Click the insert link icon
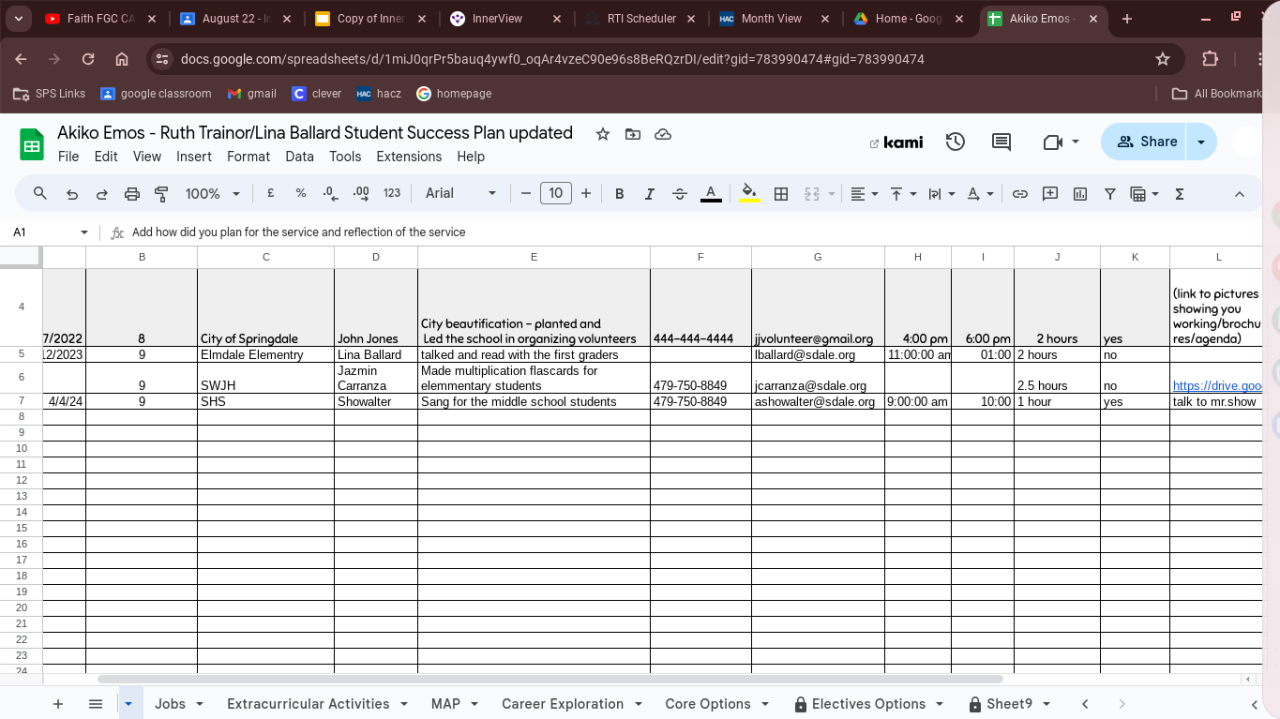Image resolution: width=1280 pixels, height=719 pixels. click(1020, 194)
